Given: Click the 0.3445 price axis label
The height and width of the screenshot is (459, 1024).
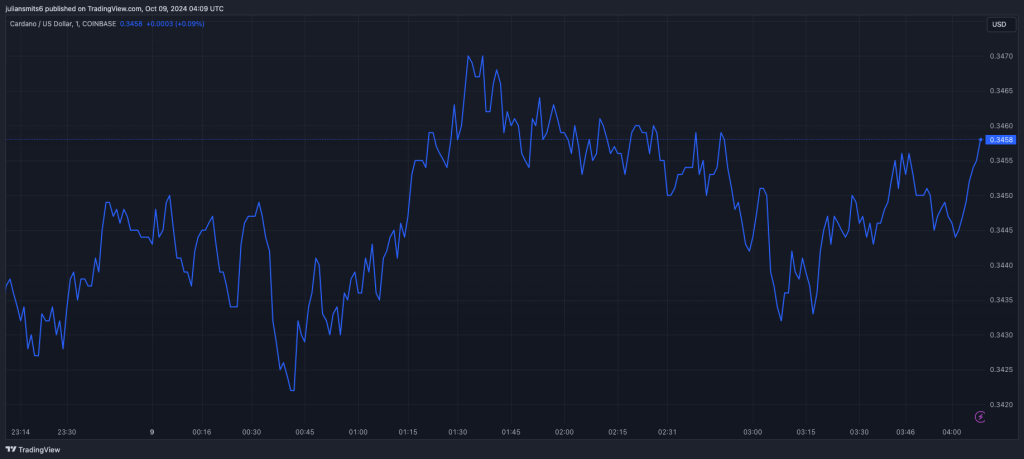Looking at the screenshot, I should tap(1000, 230).
